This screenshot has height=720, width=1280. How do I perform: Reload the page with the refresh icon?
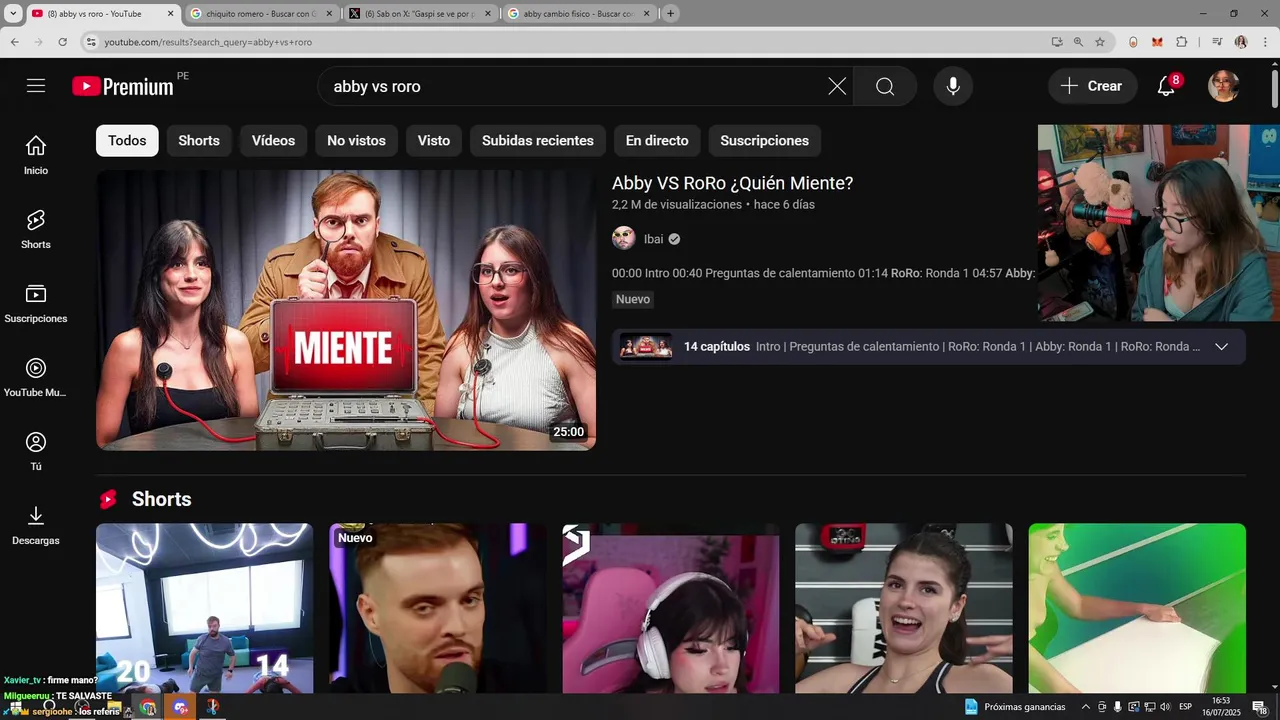click(63, 42)
